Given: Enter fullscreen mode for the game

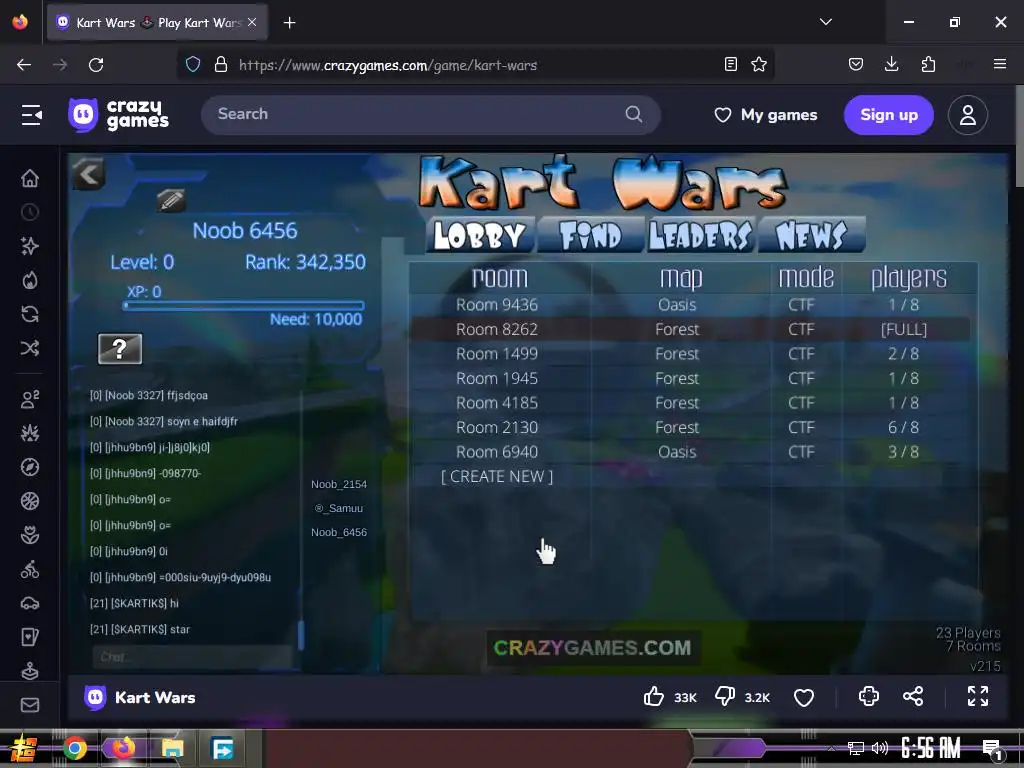Looking at the screenshot, I should 978,696.
